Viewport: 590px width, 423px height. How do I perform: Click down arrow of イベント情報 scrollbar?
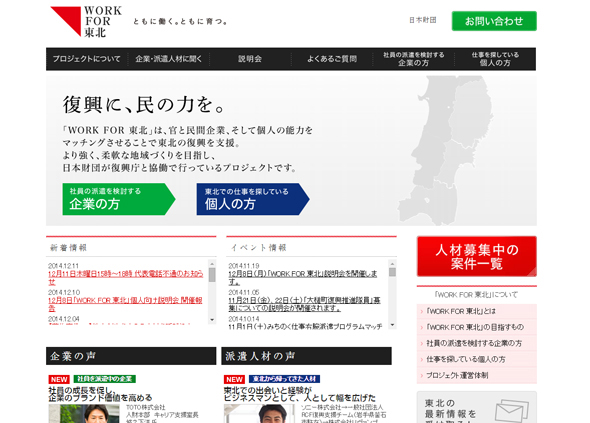pos(392,325)
